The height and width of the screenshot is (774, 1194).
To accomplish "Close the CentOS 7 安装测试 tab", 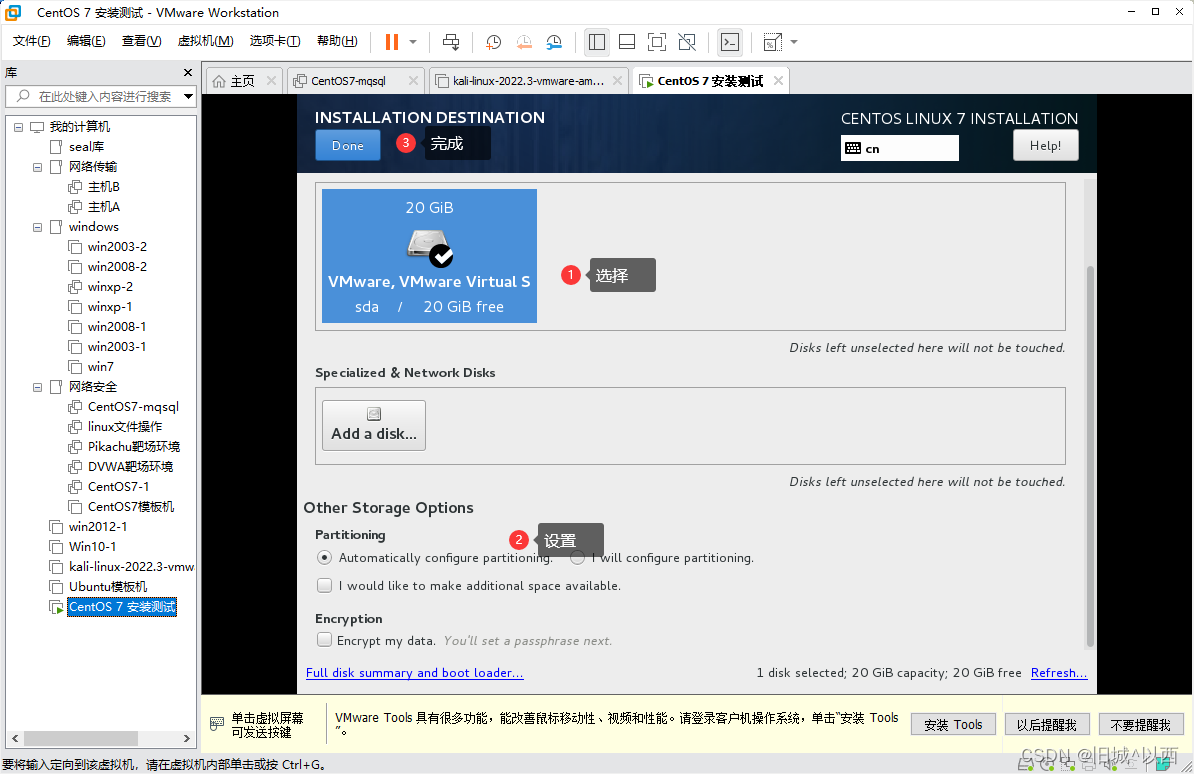I will (778, 80).
